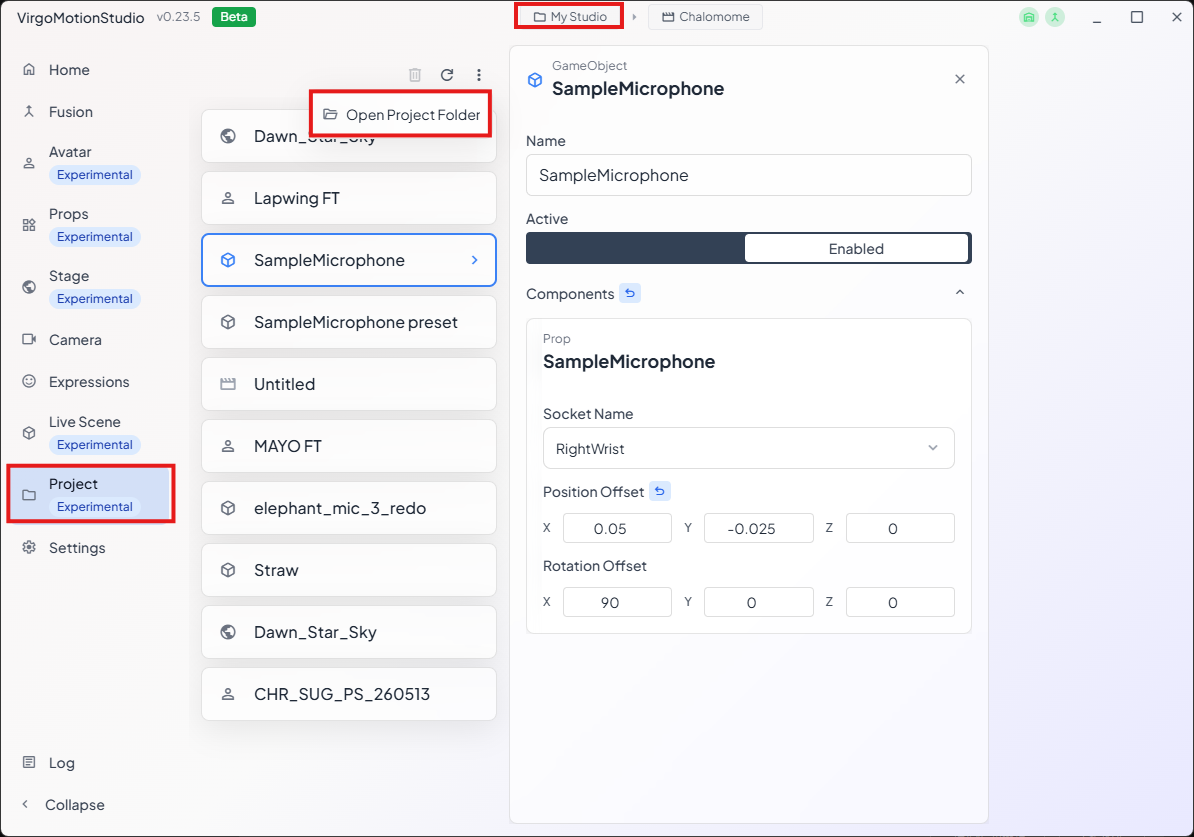The width and height of the screenshot is (1194, 837).
Task: Click the green headset status icon
Action: point(1029,17)
